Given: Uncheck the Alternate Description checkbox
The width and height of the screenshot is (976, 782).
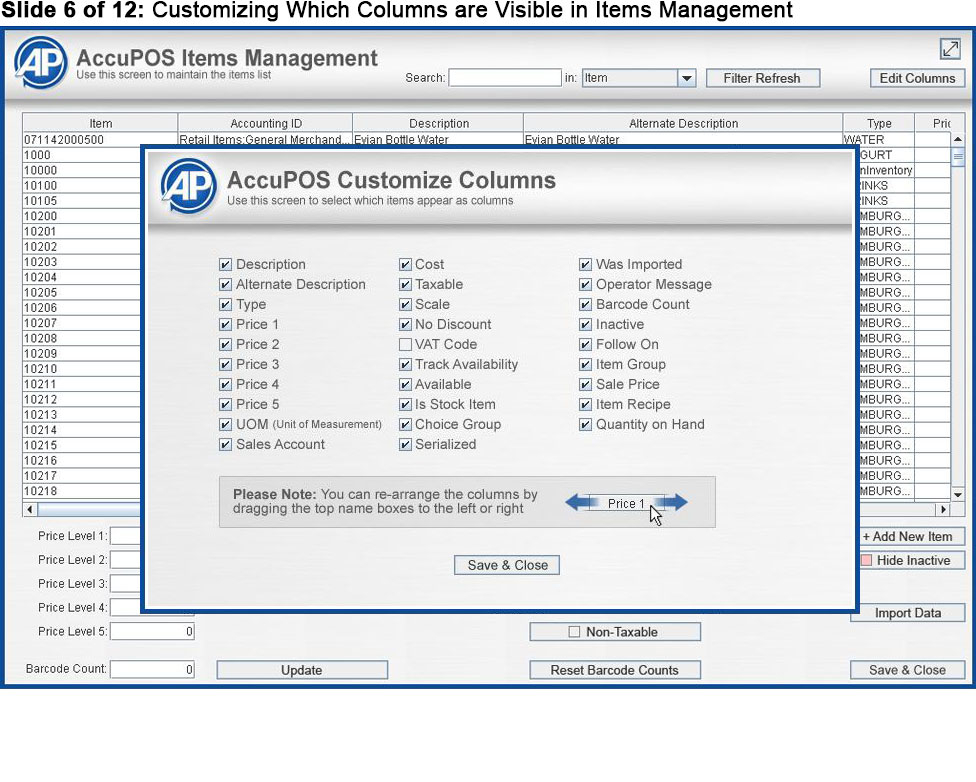Looking at the screenshot, I should pyautogui.click(x=225, y=285).
